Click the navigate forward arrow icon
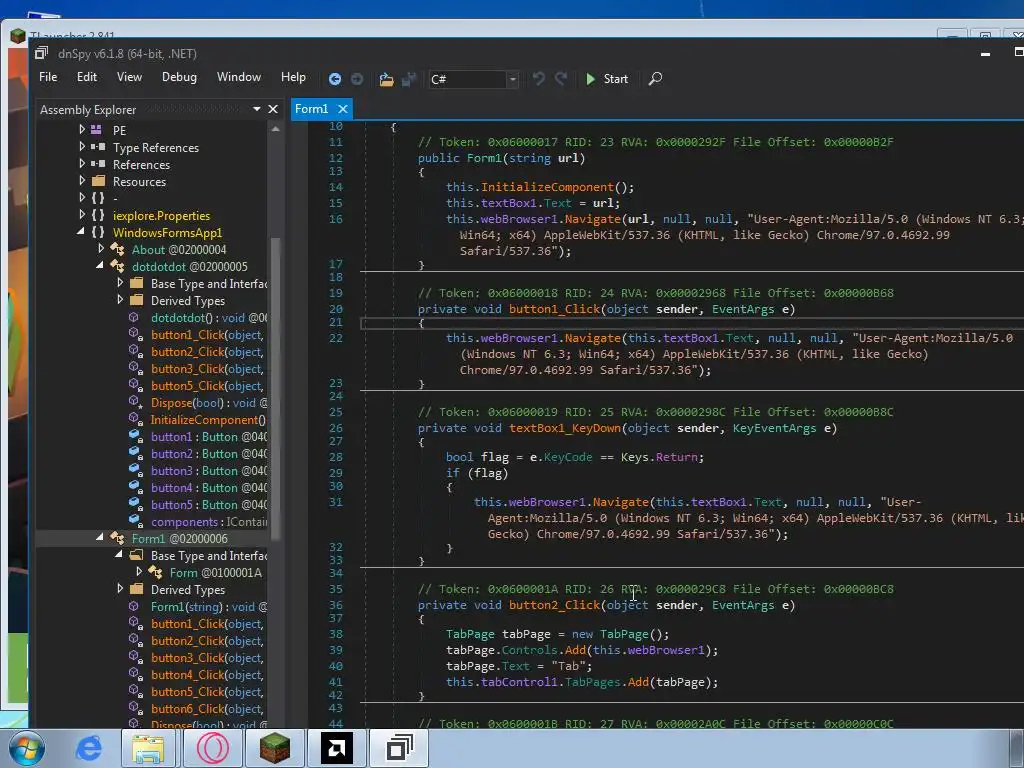 (357, 79)
